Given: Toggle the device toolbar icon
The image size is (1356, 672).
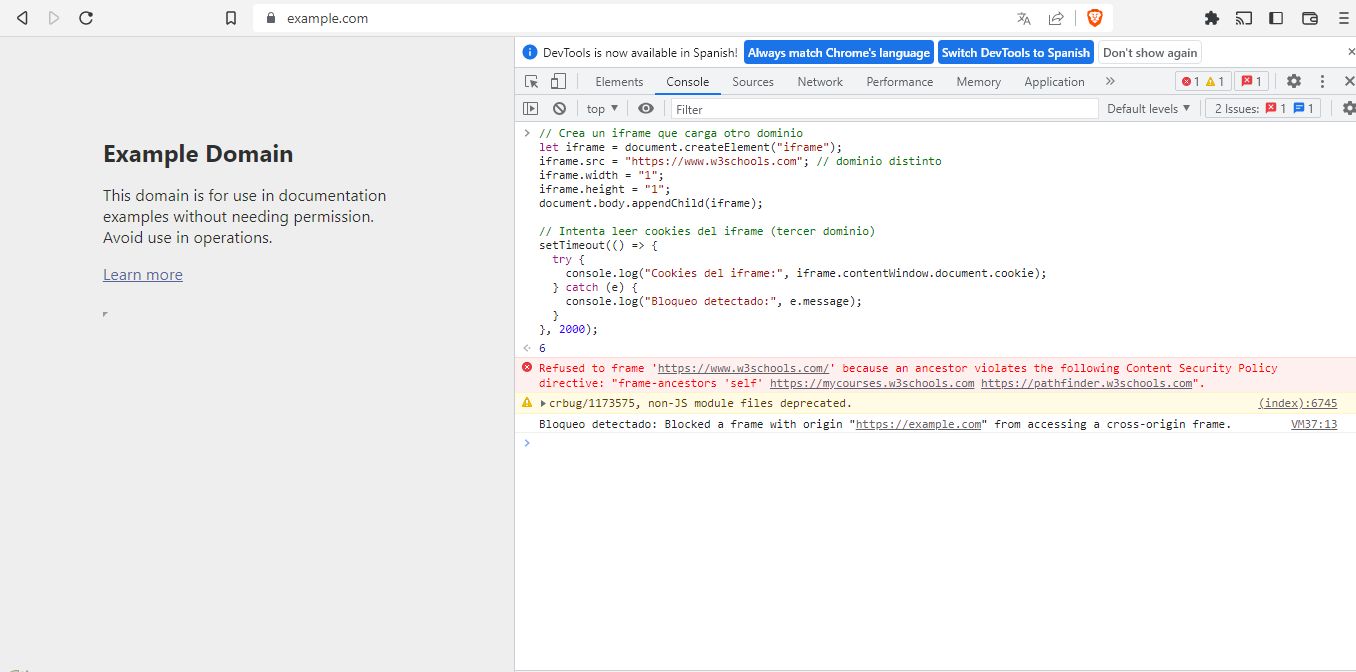Looking at the screenshot, I should (x=558, y=82).
